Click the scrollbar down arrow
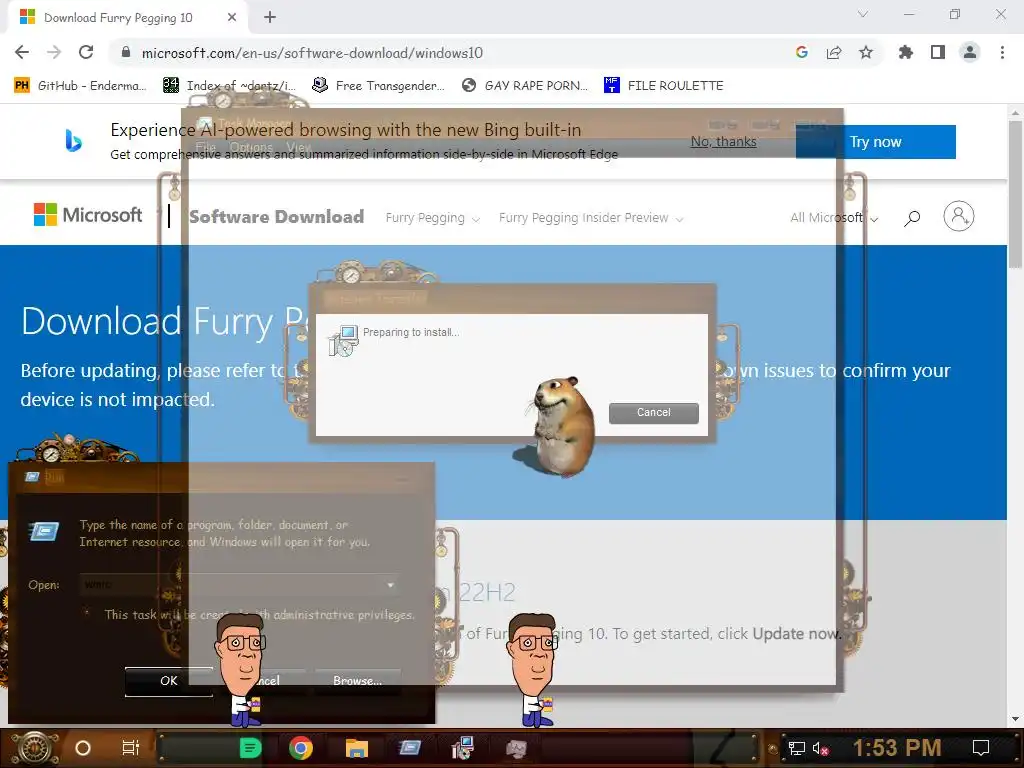The height and width of the screenshot is (768, 1024). [1015, 719]
